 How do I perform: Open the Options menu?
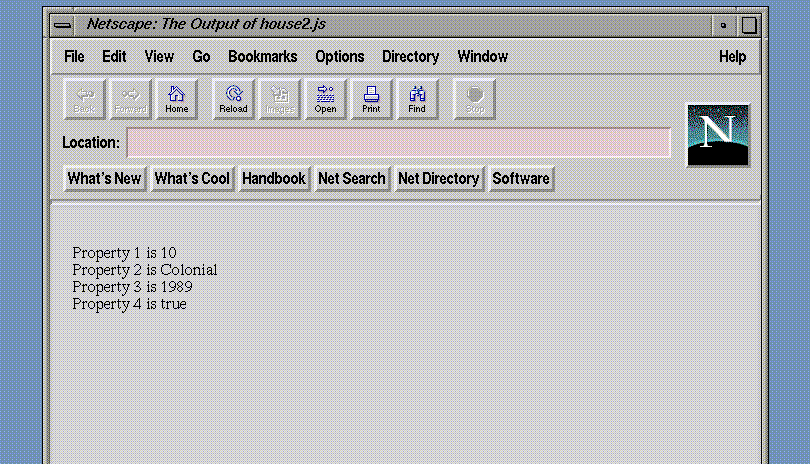pos(339,57)
